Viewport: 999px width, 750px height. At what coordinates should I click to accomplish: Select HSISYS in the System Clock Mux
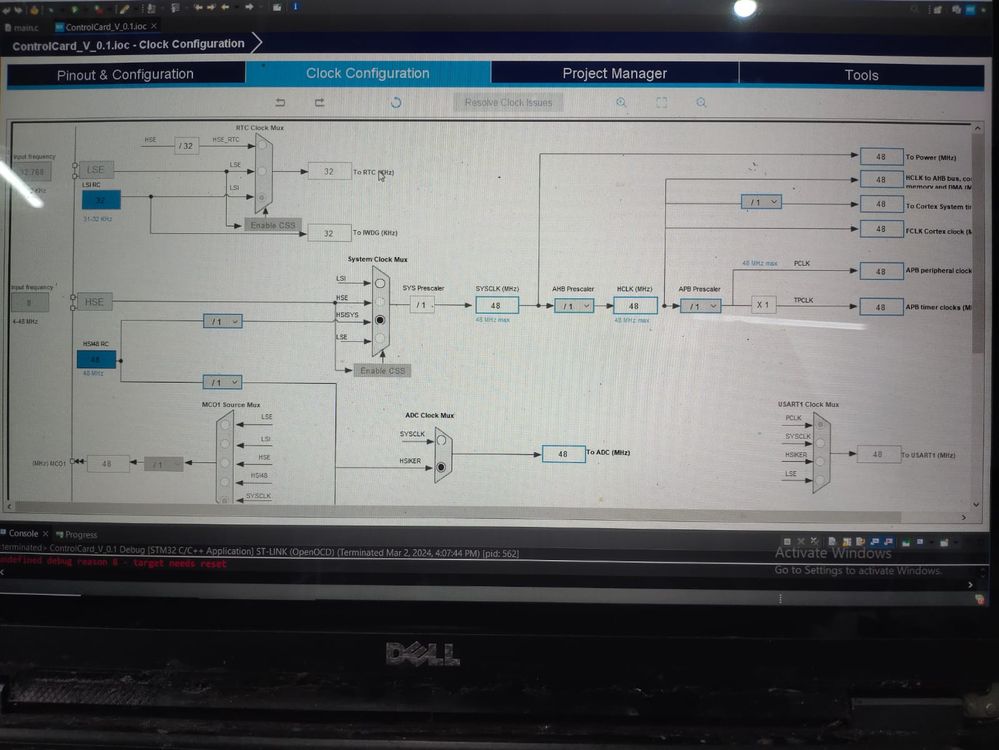coord(380,320)
